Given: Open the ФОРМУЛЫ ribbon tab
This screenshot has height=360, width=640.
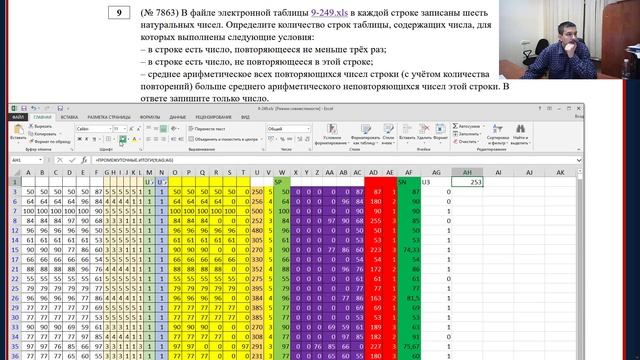Looking at the screenshot, I should click(x=150, y=117).
